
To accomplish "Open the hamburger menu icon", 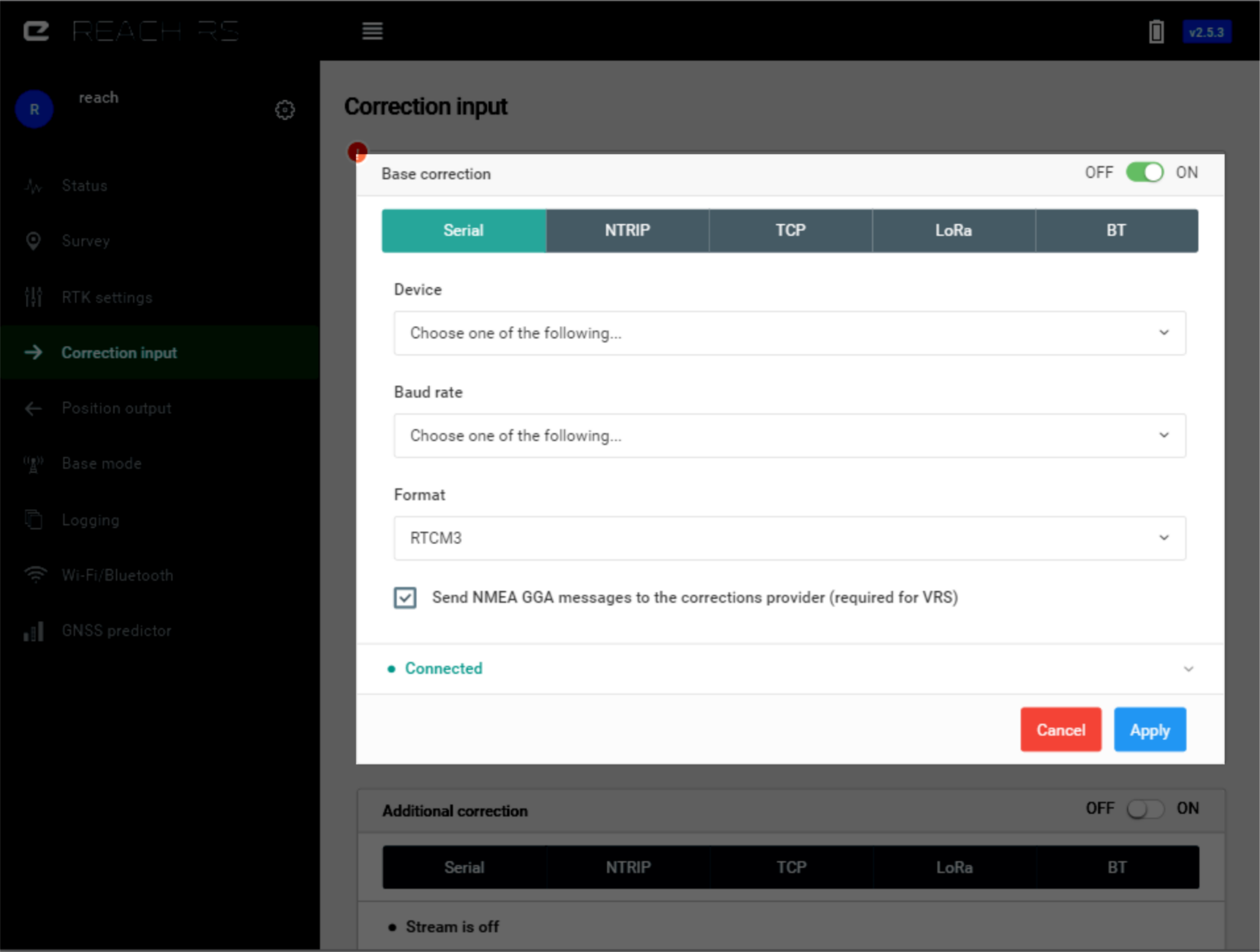I will click(372, 31).
